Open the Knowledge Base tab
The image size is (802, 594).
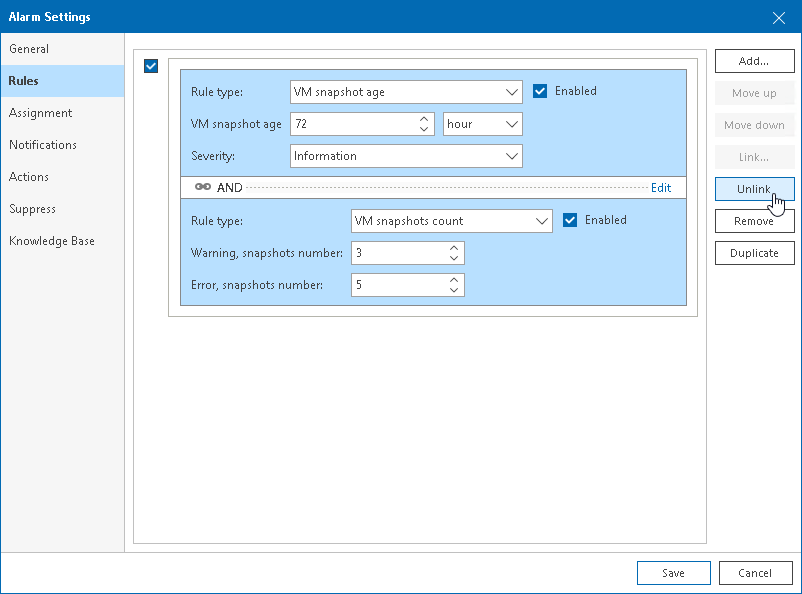click(x=62, y=241)
